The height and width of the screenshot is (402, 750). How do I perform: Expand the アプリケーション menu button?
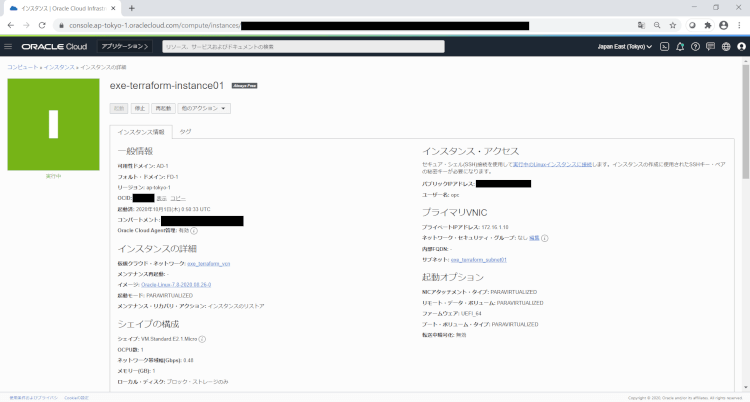[125, 46]
